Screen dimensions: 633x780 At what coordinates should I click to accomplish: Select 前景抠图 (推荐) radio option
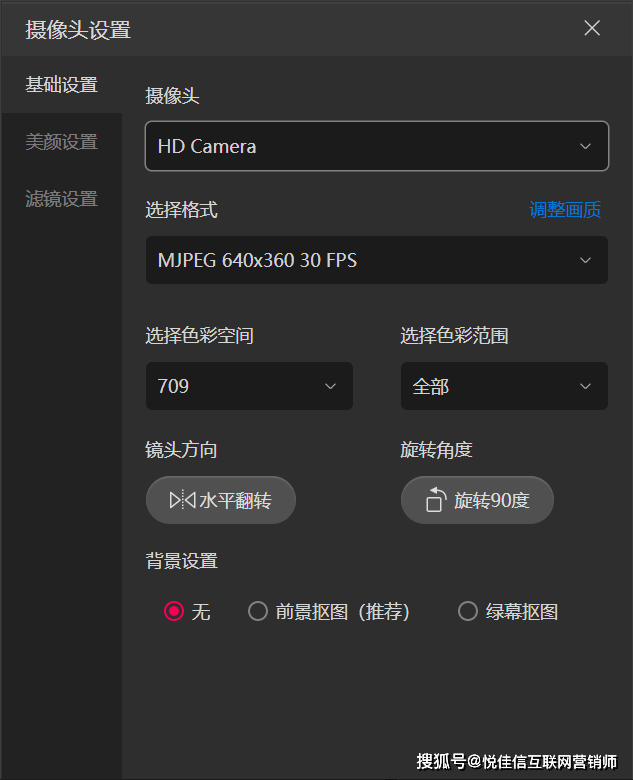pyautogui.click(x=258, y=612)
